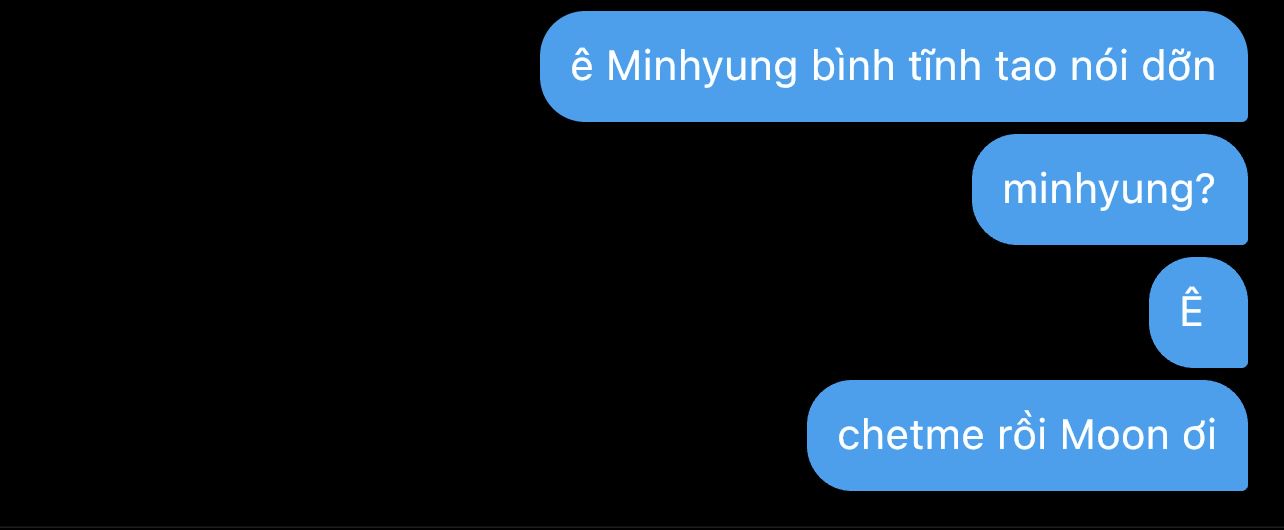Screen dimensions: 1284x530
Task: Click the lowercase text 'minhyung' in the second bubble
Action: [1096, 191]
